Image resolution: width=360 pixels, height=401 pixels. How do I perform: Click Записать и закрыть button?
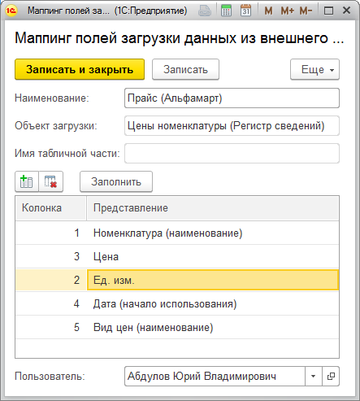(80, 69)
